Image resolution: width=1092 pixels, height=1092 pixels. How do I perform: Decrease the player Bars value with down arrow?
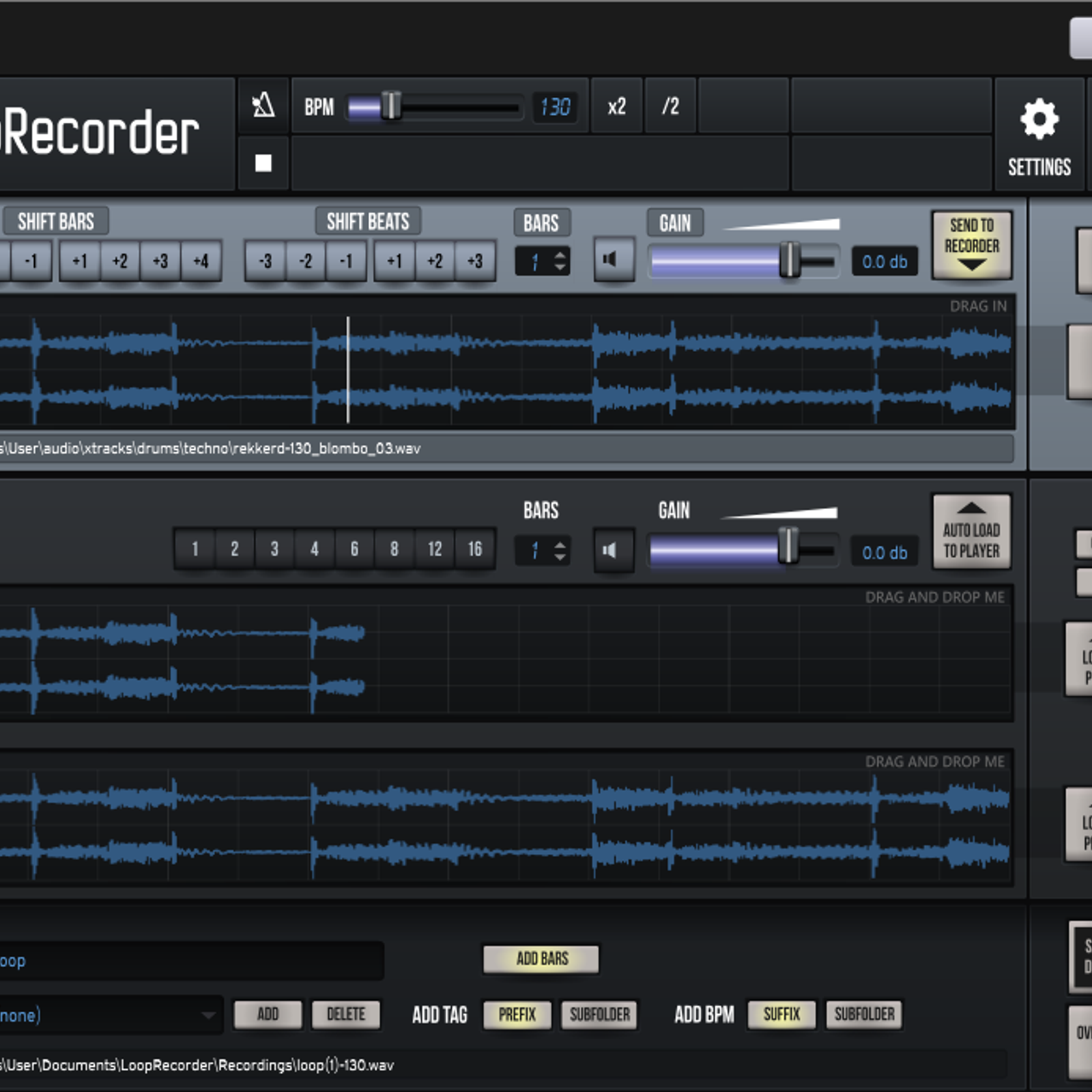coord(560,556)
